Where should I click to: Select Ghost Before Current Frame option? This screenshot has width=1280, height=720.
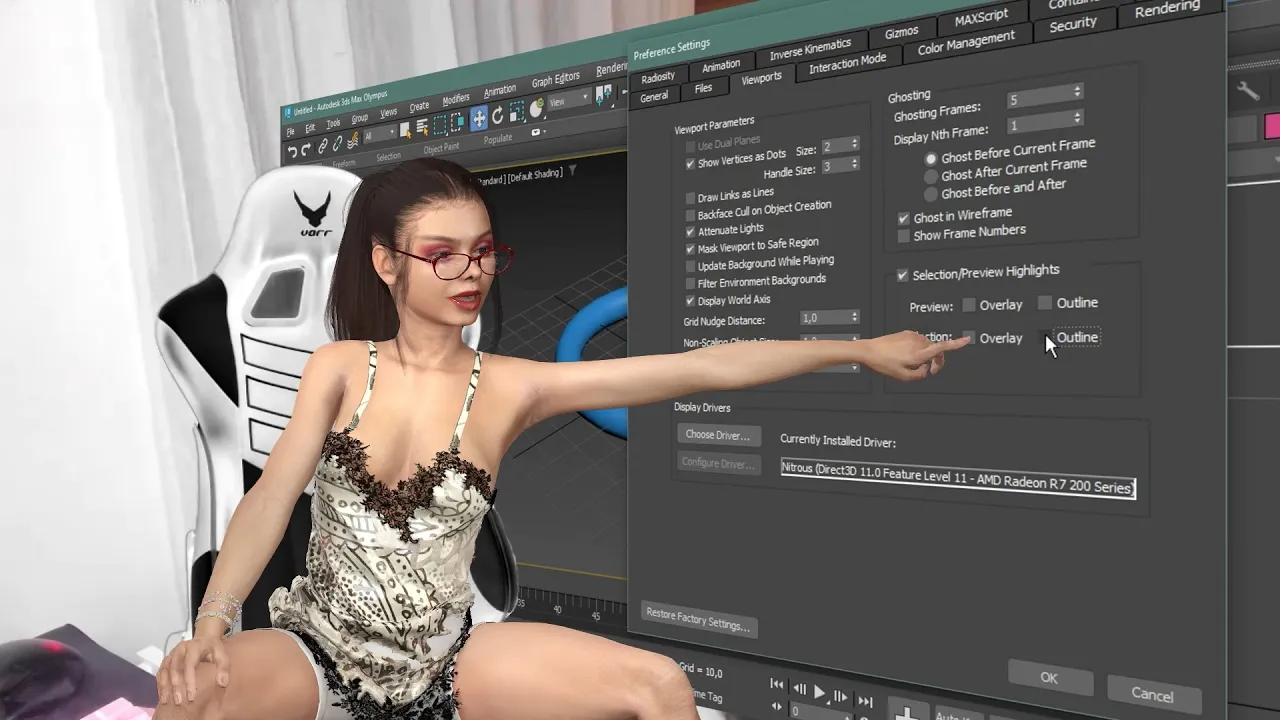[931, 159]
